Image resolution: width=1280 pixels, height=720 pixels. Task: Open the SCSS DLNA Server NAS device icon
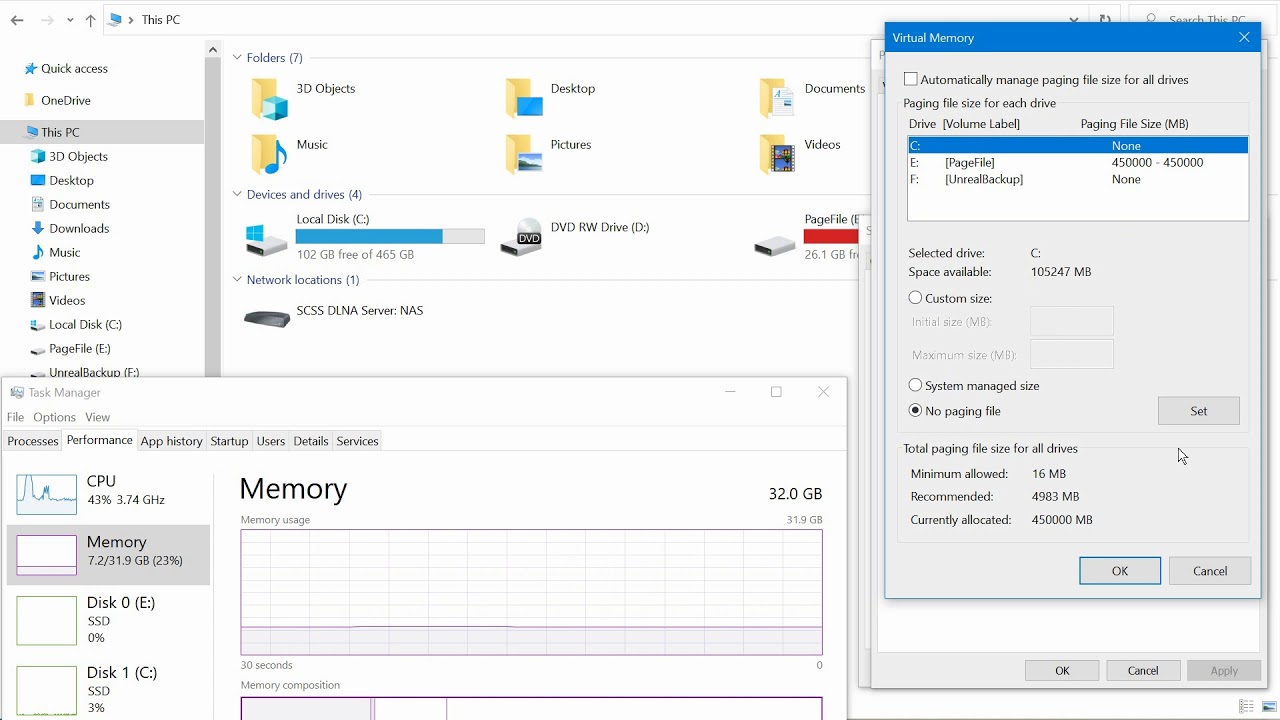click(267, 319)
